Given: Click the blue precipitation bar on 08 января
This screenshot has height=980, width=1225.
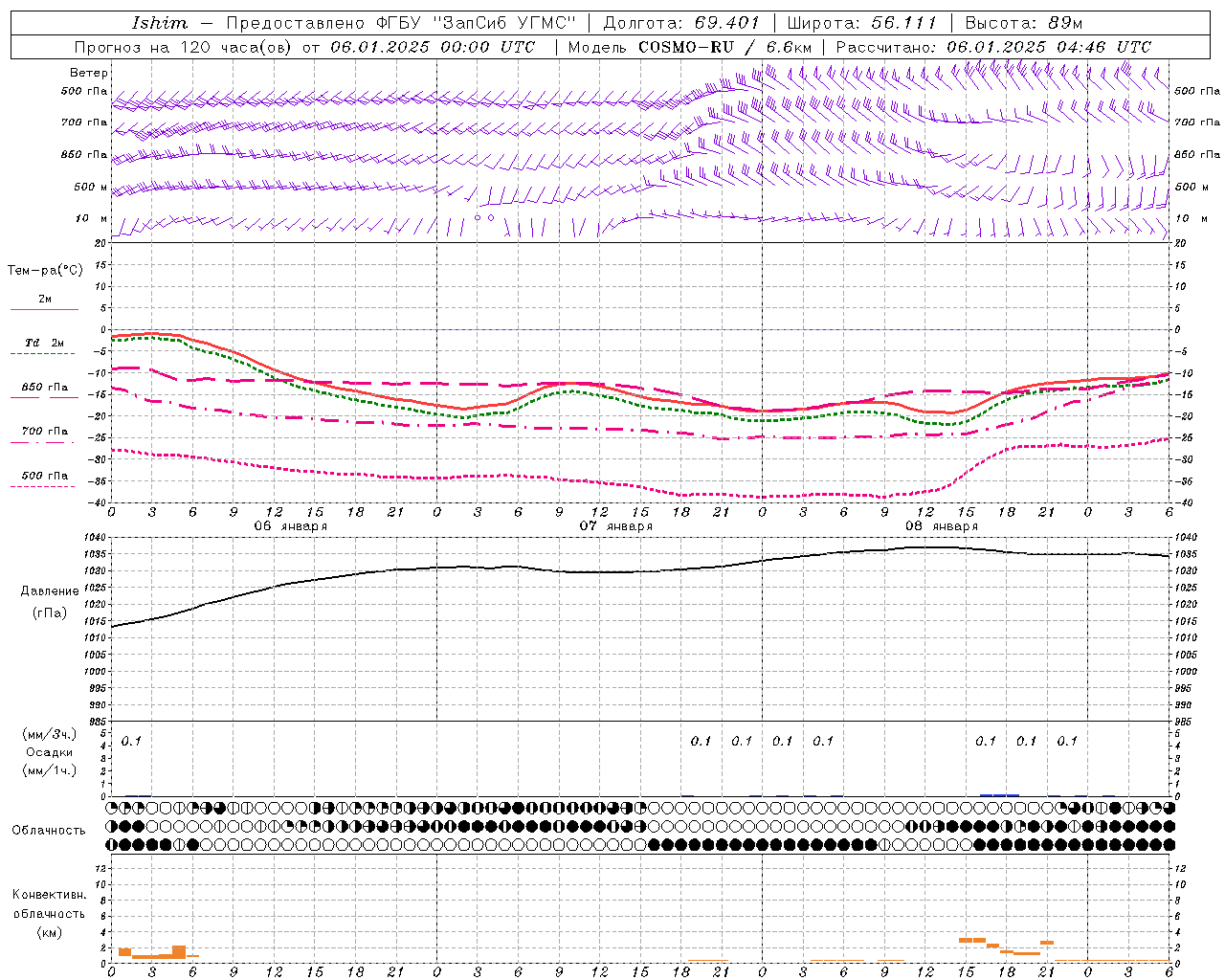Looking at the screenshot, I should point(999,794).
